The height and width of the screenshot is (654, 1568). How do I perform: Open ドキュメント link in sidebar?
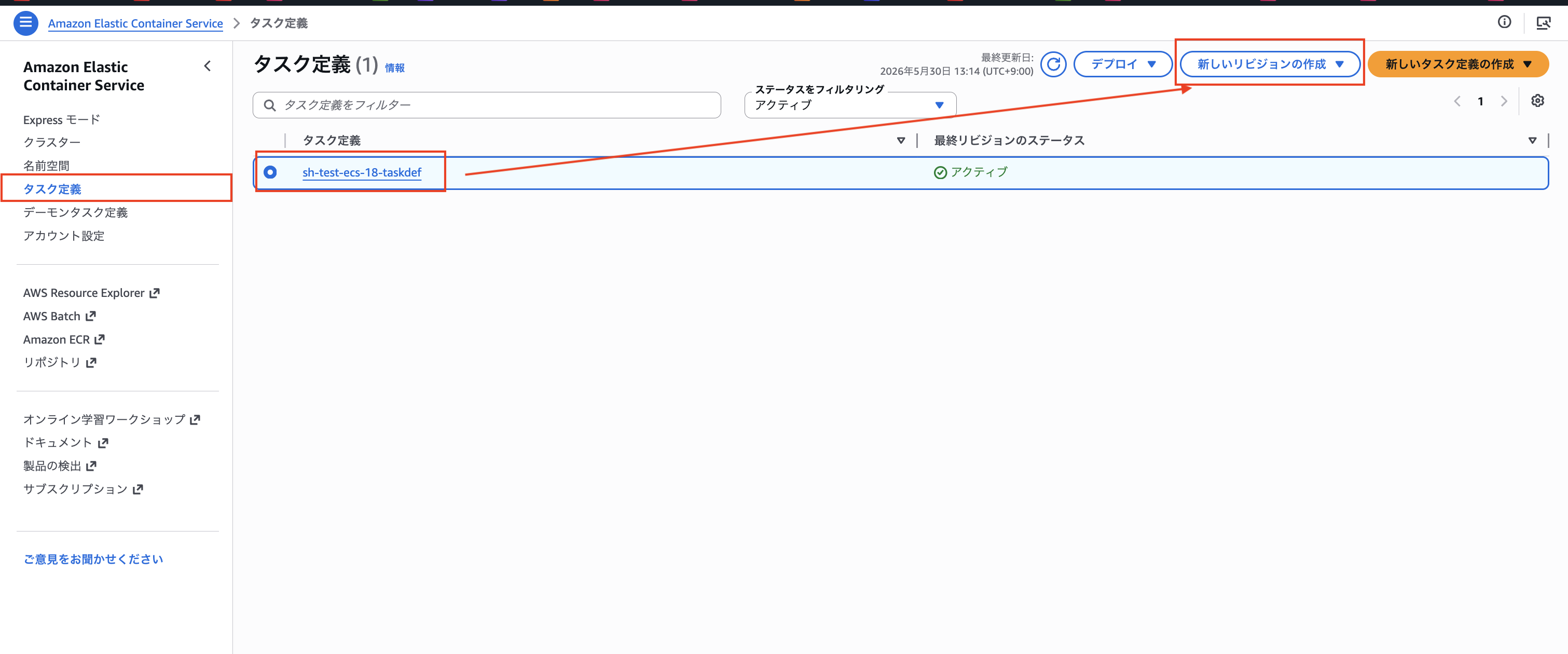[58, 443]
